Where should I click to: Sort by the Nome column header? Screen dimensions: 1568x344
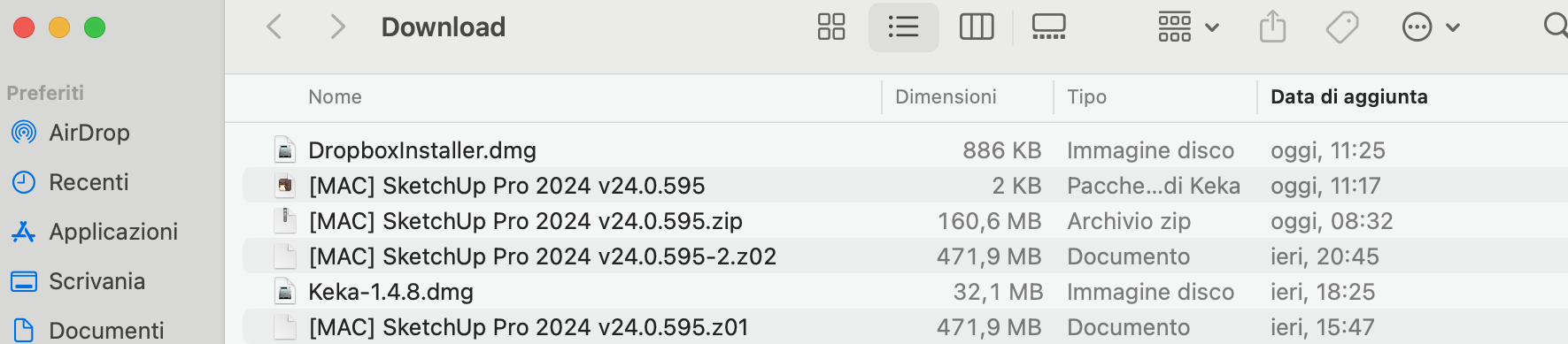click(335, 96)
